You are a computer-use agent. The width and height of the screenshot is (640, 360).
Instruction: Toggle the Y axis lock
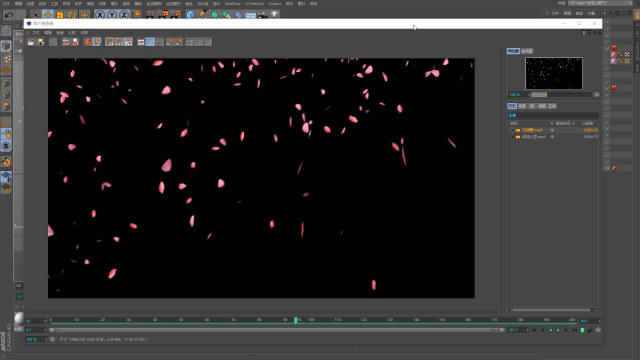111,15
